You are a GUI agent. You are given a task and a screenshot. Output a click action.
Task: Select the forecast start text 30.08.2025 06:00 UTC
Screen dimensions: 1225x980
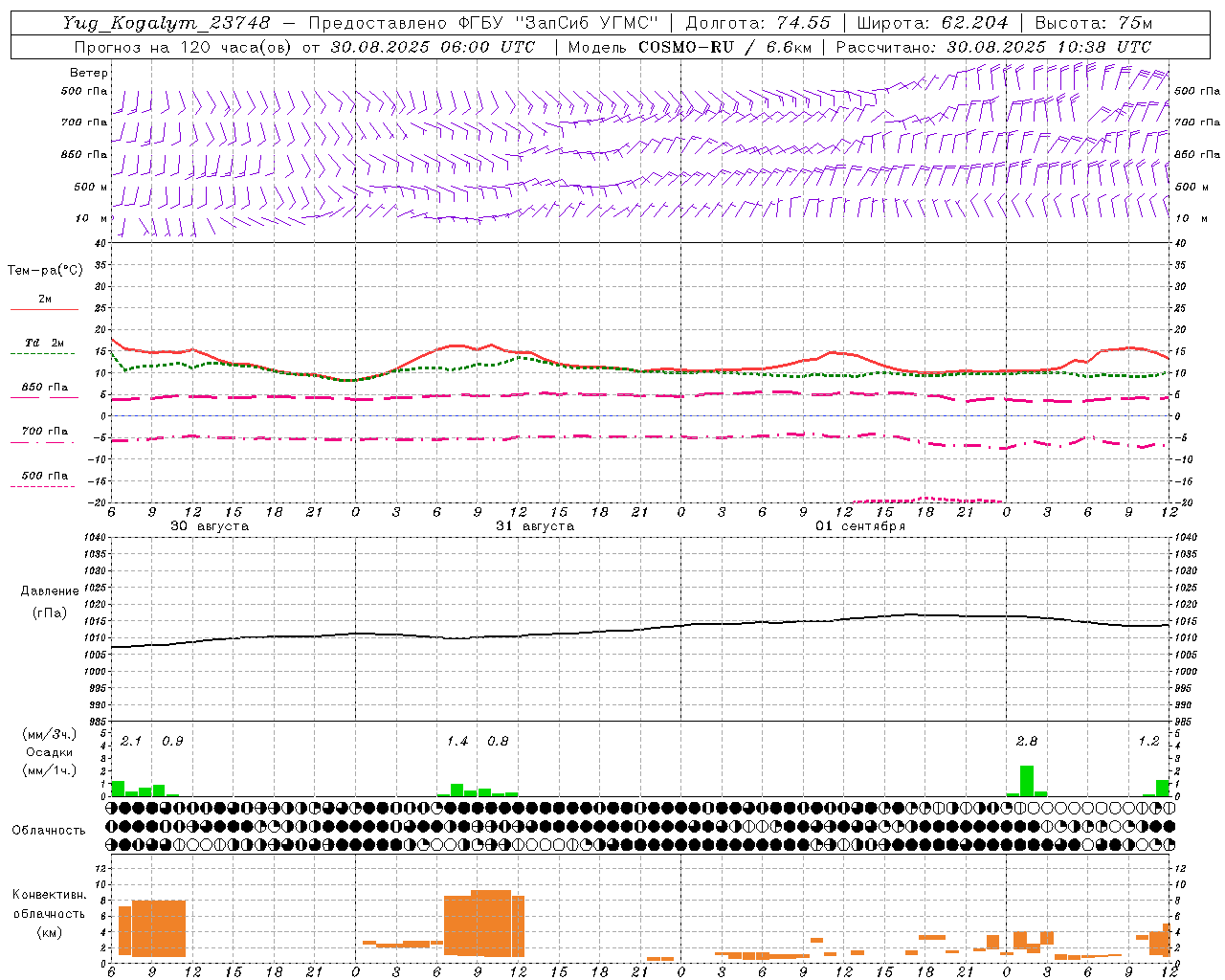[433, 47]
